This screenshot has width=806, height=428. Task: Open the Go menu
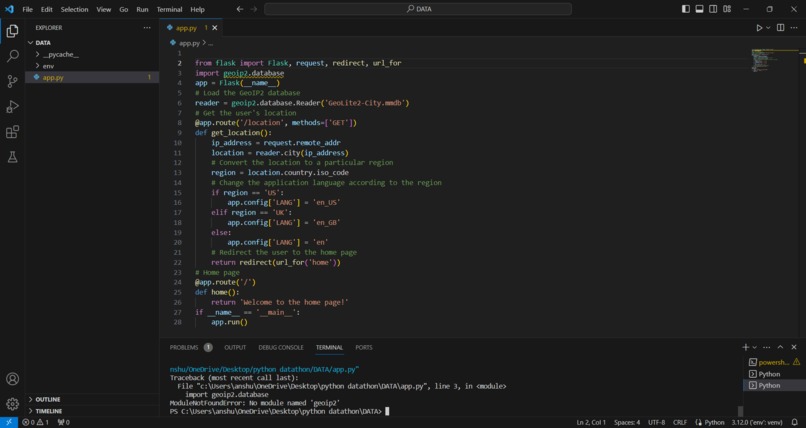[x=124, y=9]
